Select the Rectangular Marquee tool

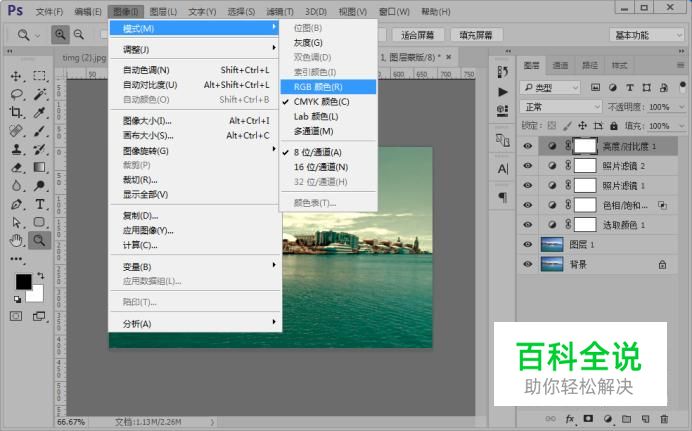pos(39,76)
